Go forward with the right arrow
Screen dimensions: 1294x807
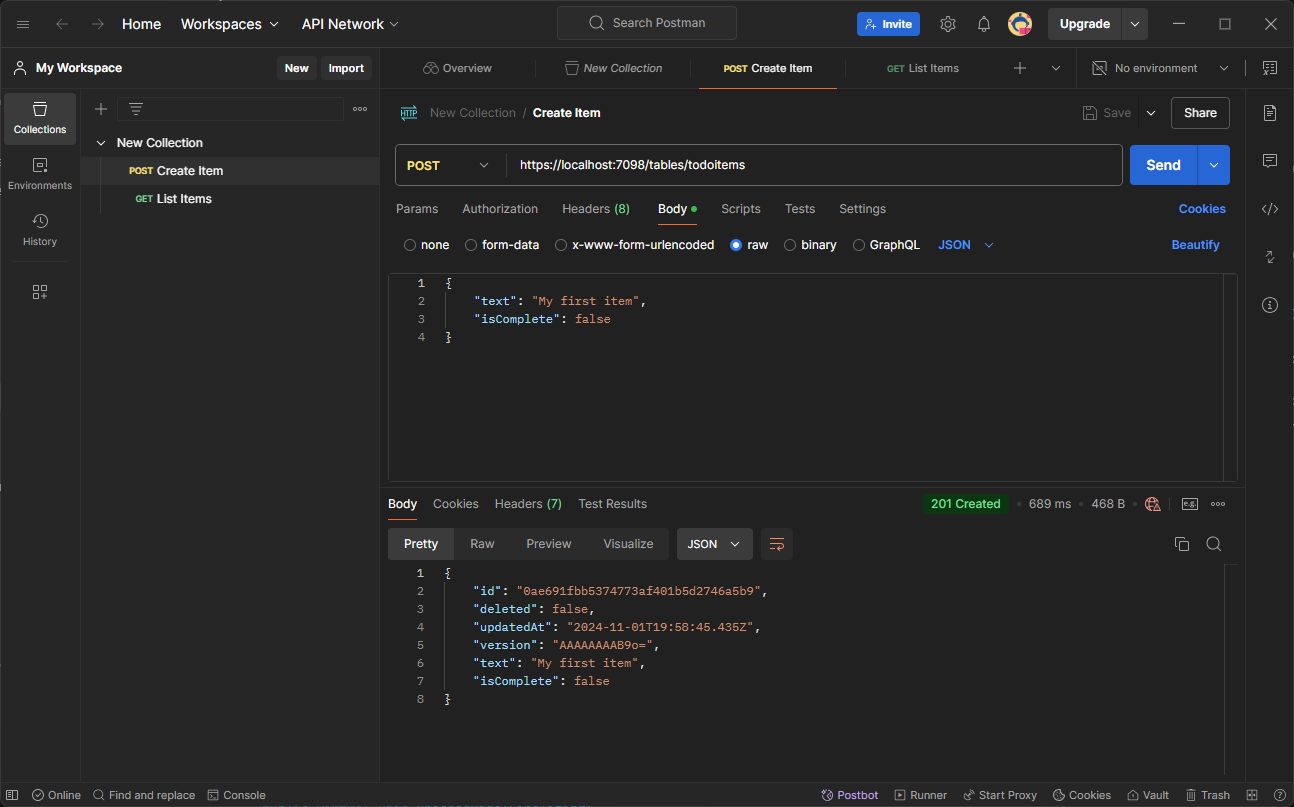coord(98,24)
